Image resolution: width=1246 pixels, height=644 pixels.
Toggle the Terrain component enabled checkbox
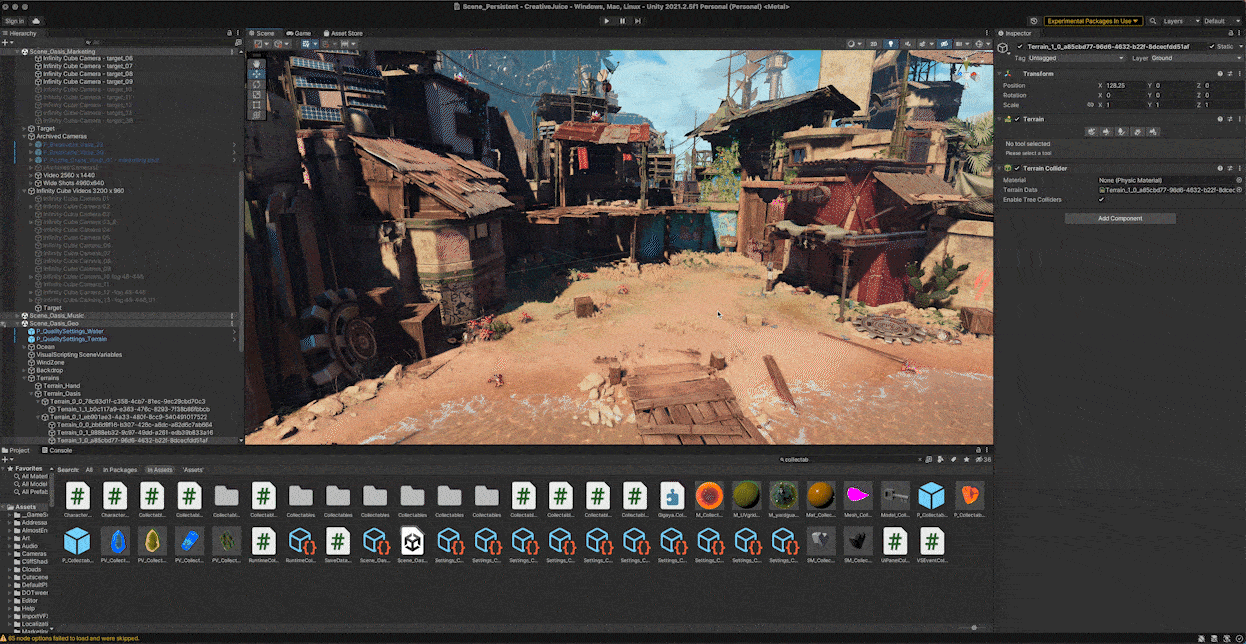tap(1017, 119)
